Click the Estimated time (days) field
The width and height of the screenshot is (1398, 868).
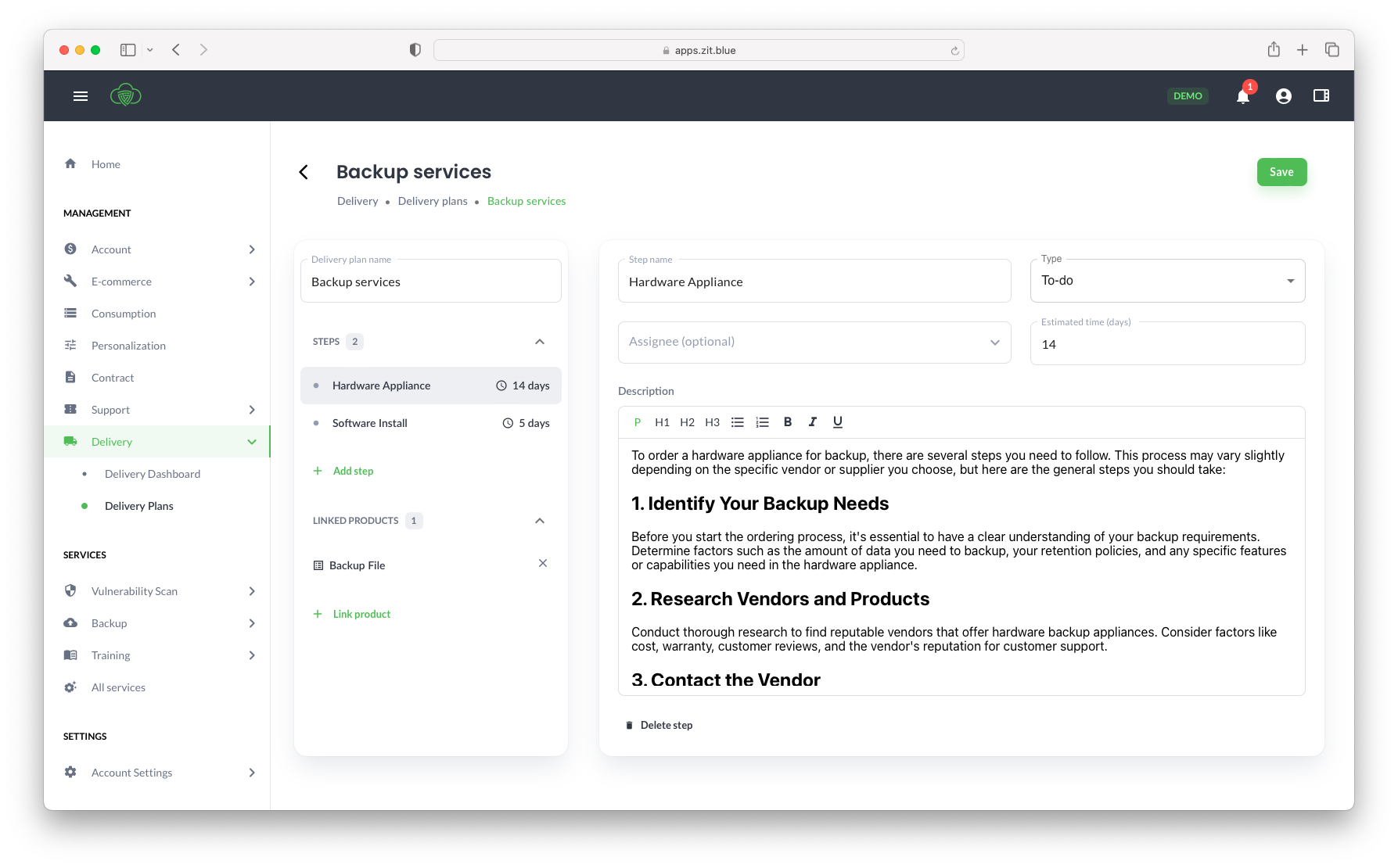coord(1167,344)
